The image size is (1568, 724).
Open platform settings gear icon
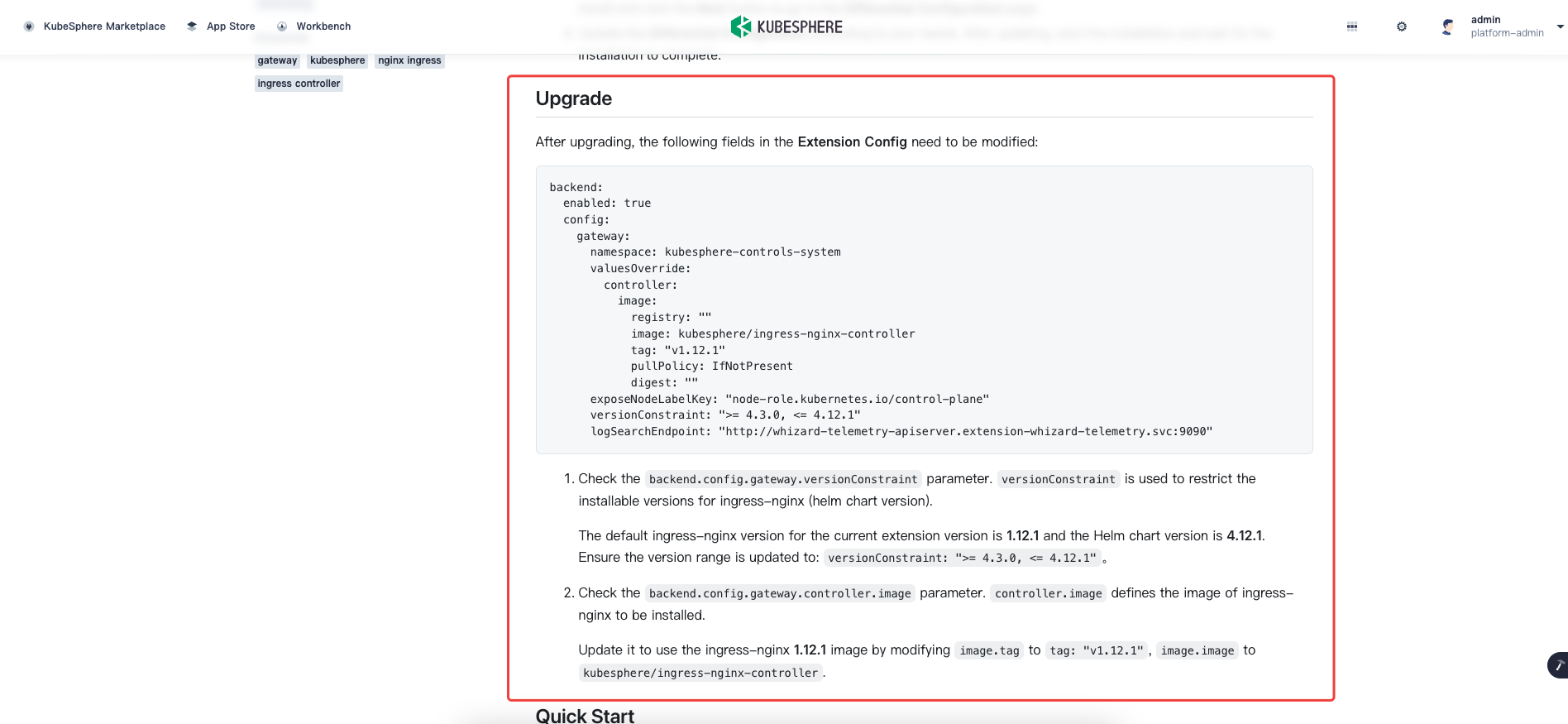[1402, 26]
